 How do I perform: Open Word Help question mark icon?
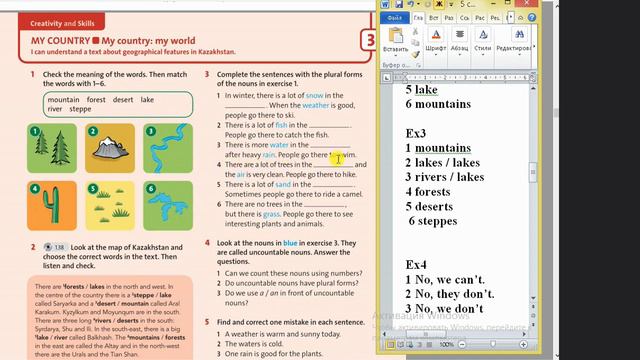[531, 18]
